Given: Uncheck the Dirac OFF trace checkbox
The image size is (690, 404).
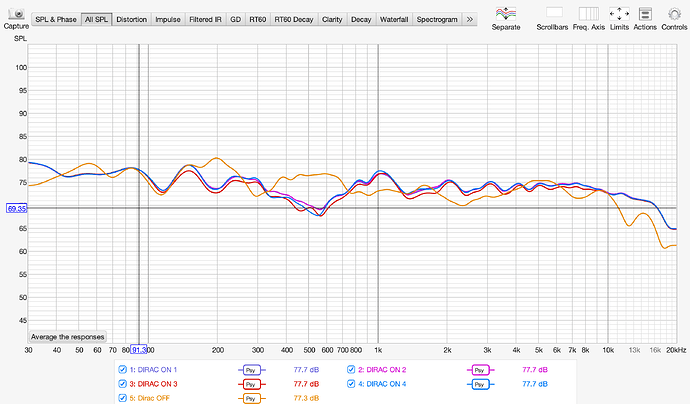Looking at the screenshot, I should [x=122, y=398].
